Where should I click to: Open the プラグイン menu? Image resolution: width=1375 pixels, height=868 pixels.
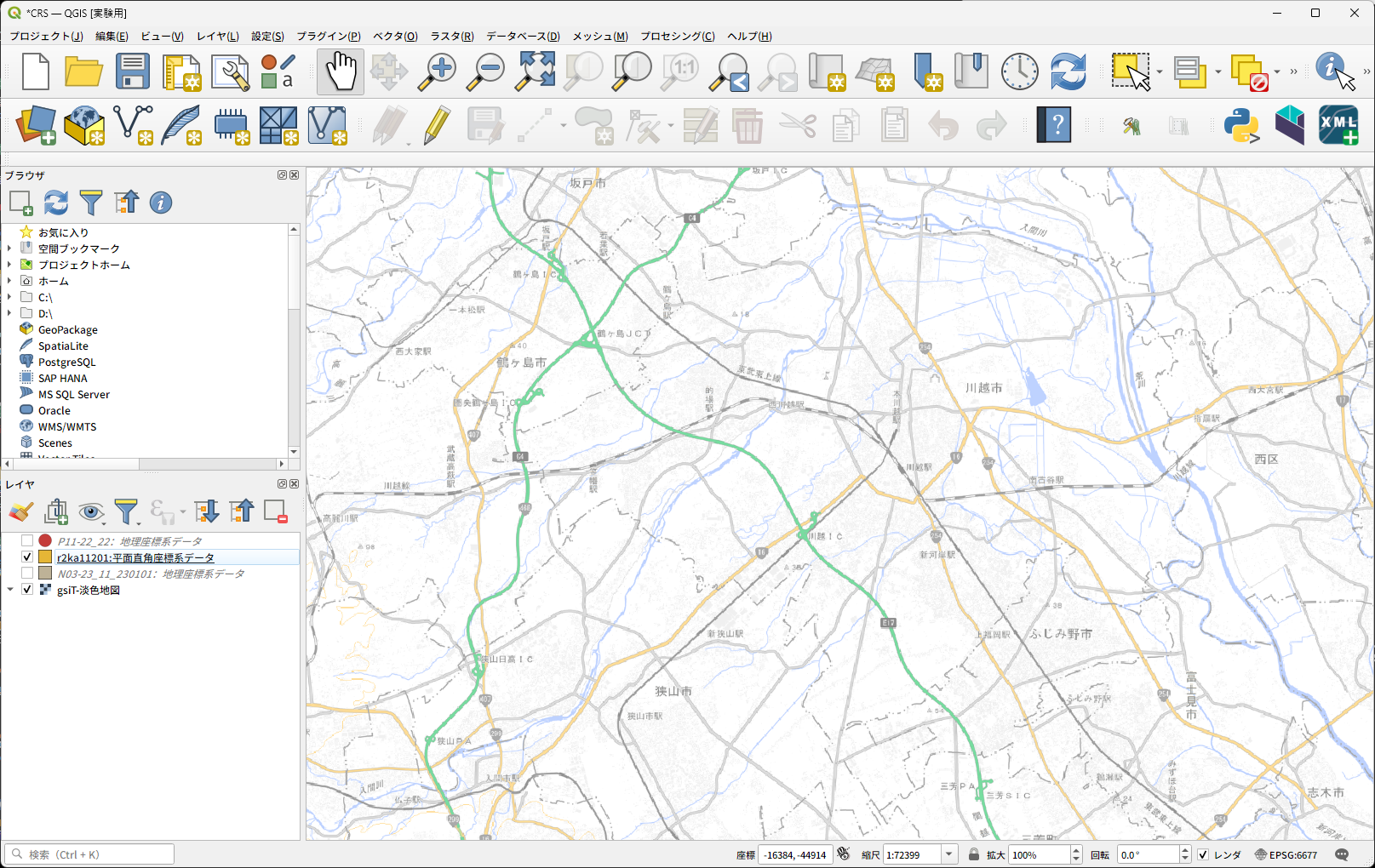[x=328, y=36]
